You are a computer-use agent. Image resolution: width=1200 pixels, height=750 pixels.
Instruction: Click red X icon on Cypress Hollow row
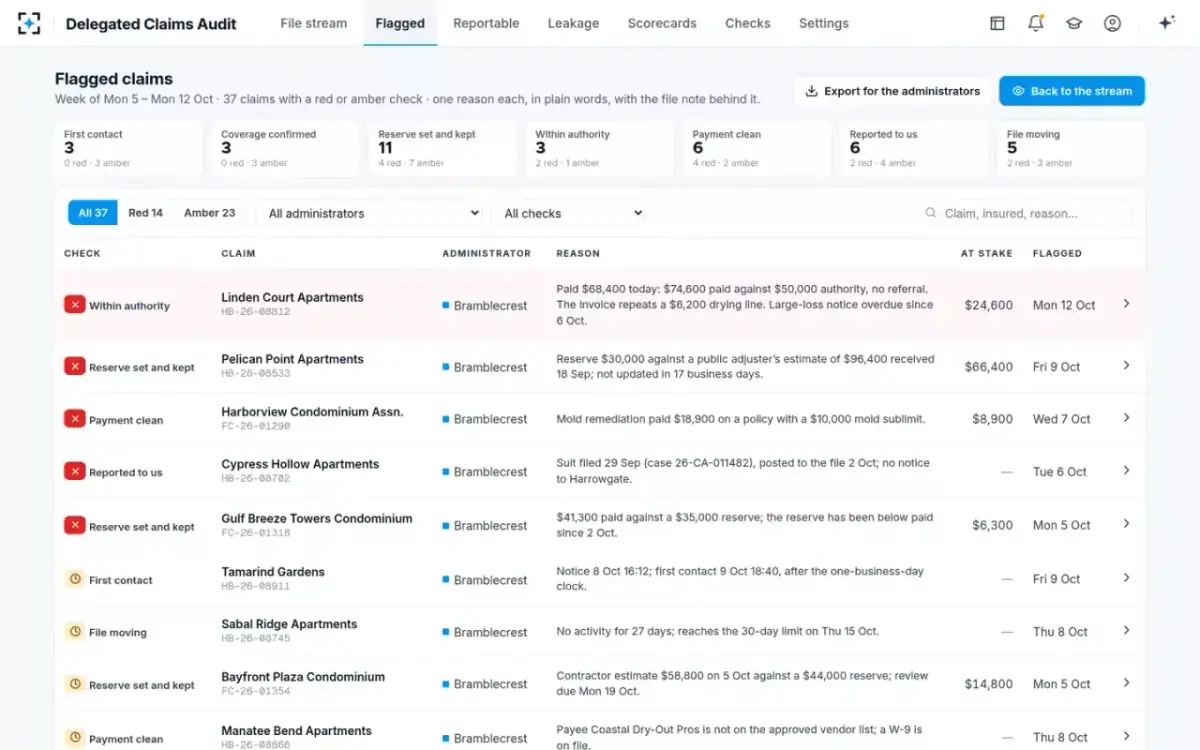pos(74,471)
